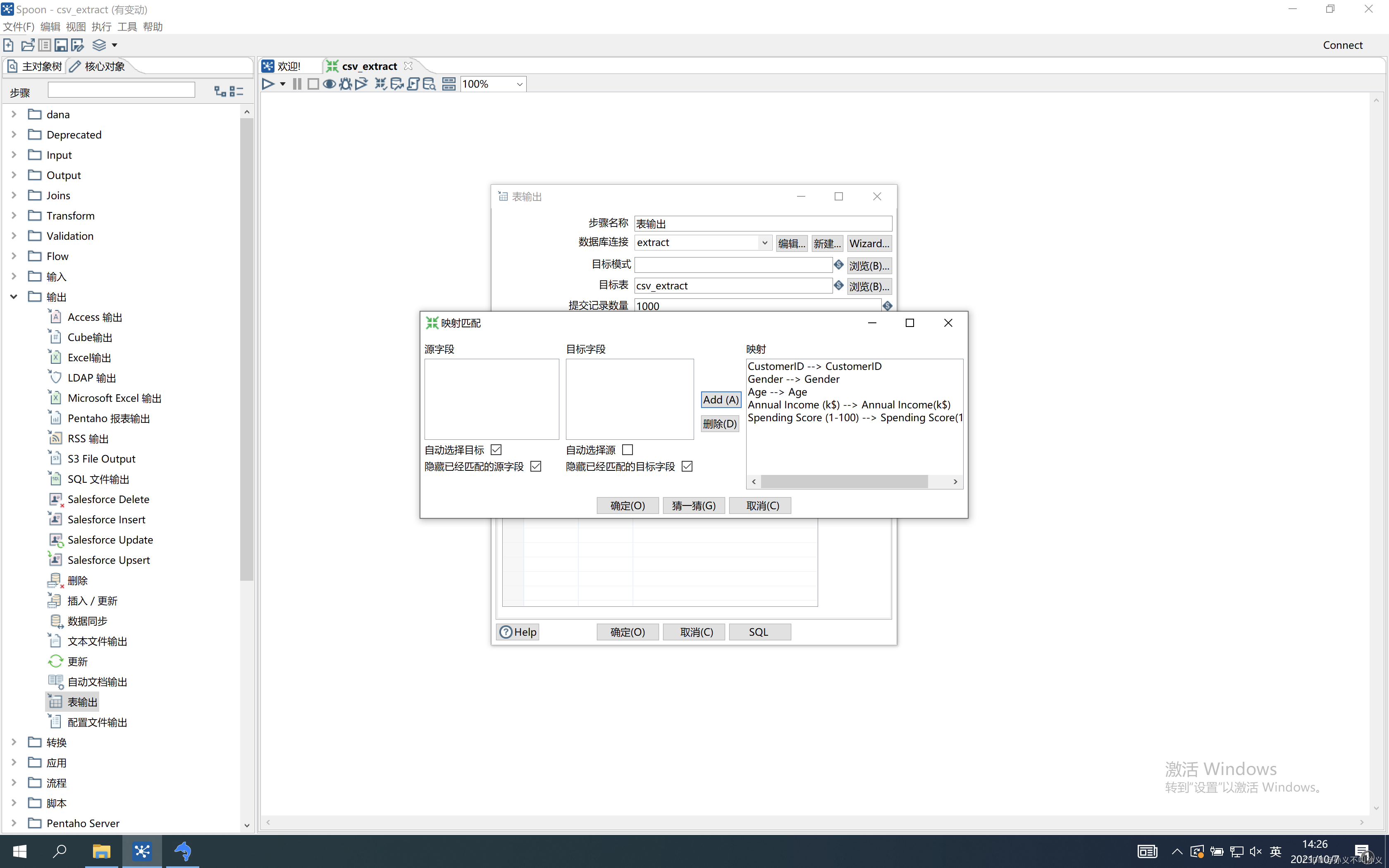1389x868 pixels.
Task: Click the New file icon
Action: click(x=9, y=45)
